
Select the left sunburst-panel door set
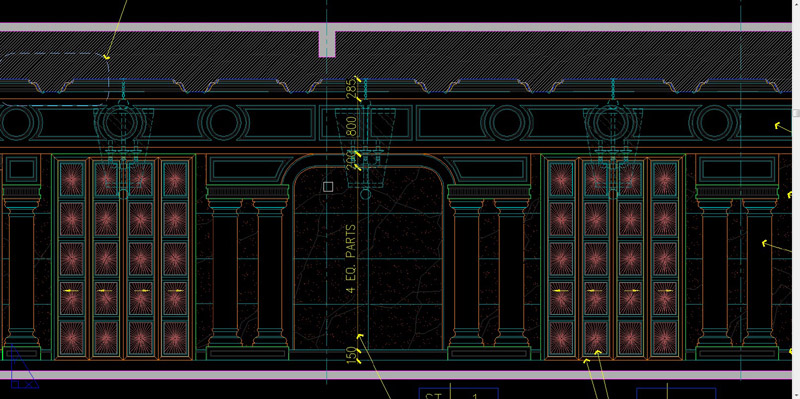click(x=123, y=257)
